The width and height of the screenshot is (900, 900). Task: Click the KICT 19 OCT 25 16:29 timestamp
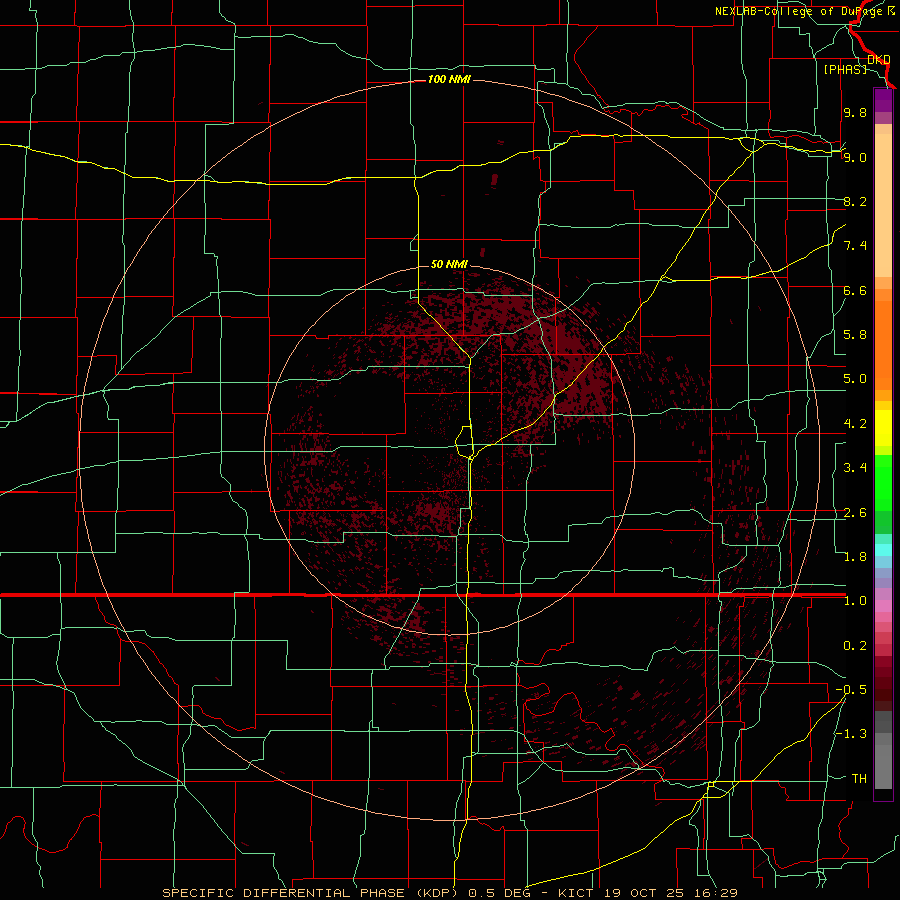coord(647,893)
